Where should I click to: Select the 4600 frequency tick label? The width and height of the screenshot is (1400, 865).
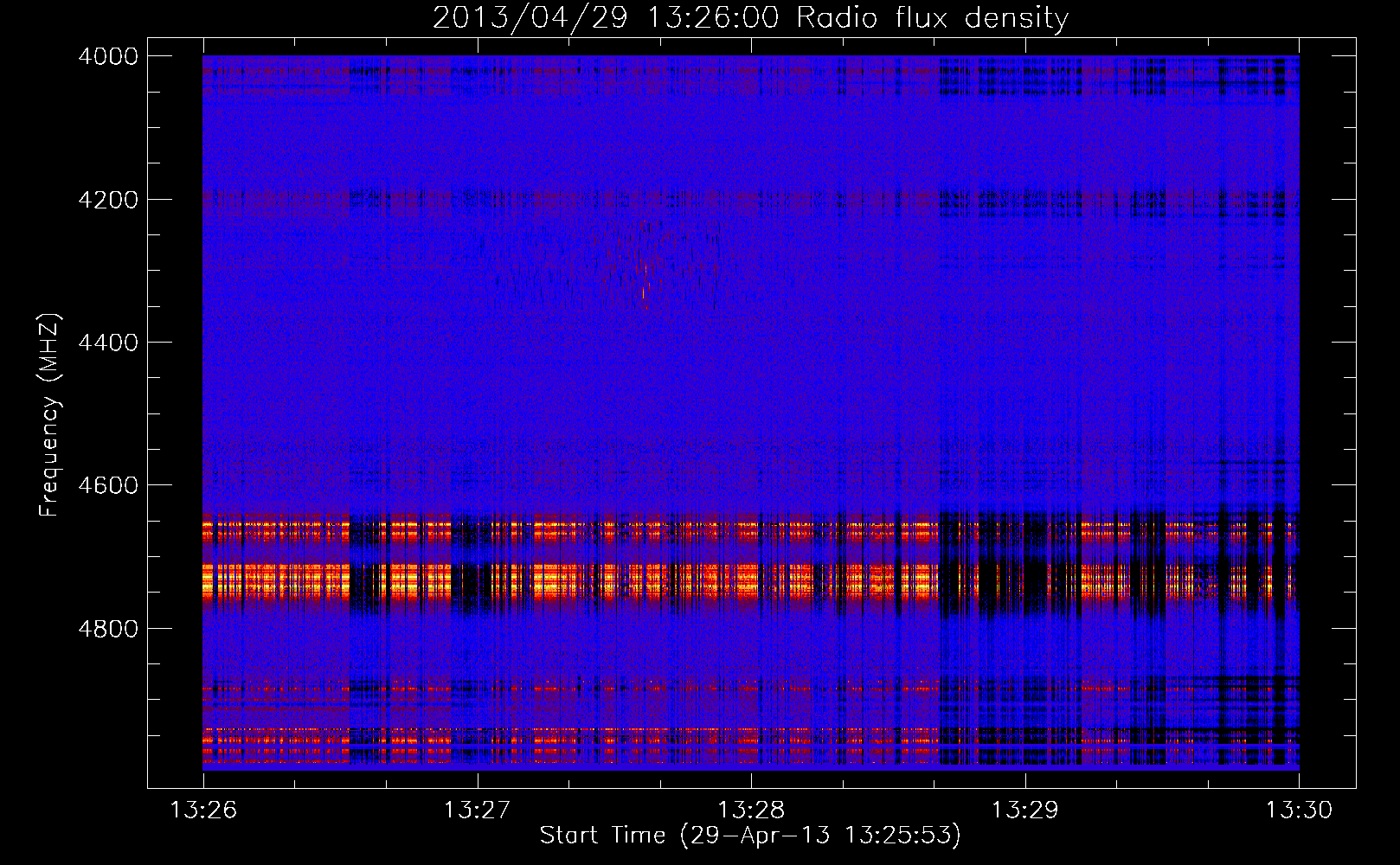click(108, 485)
